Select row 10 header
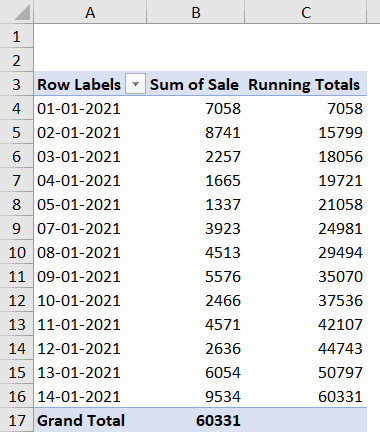This screenshot has height=432, width=380. 17,252
